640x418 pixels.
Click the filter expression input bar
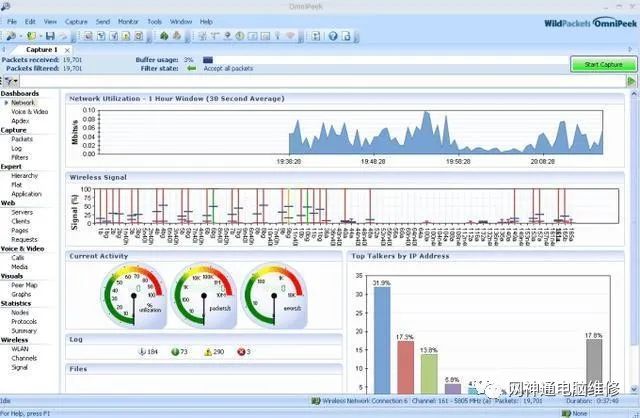tap(322, 81)
